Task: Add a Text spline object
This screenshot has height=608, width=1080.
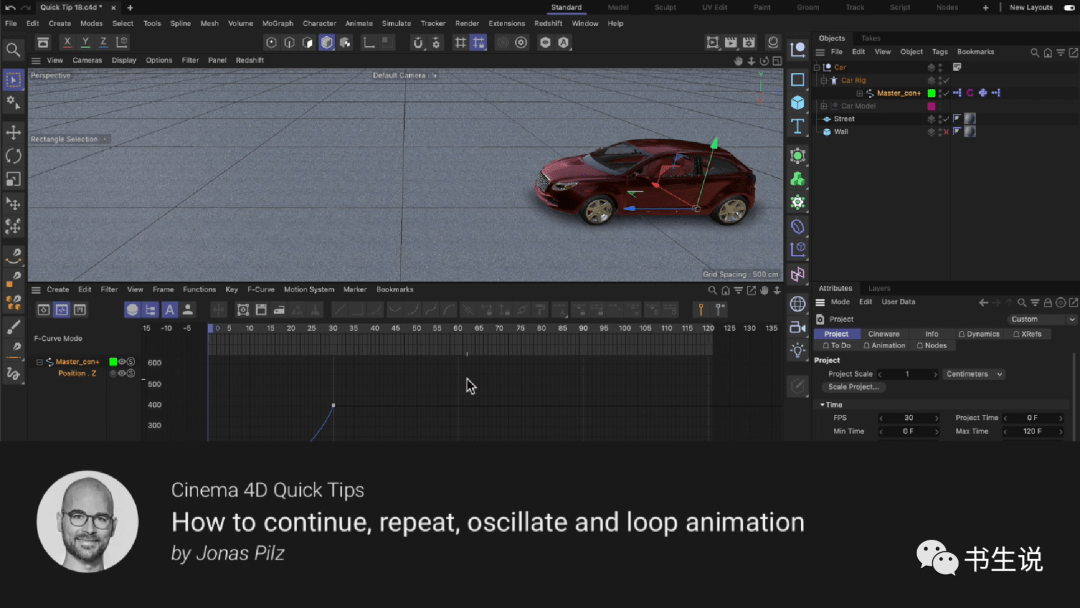Action: pyautogui.click(x=798, y=126)
